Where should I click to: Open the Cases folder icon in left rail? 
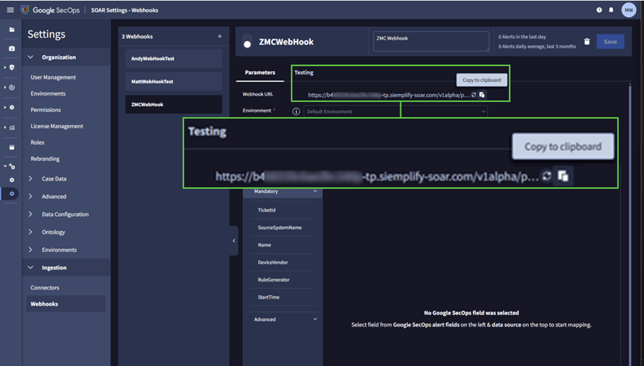(12, 30)
